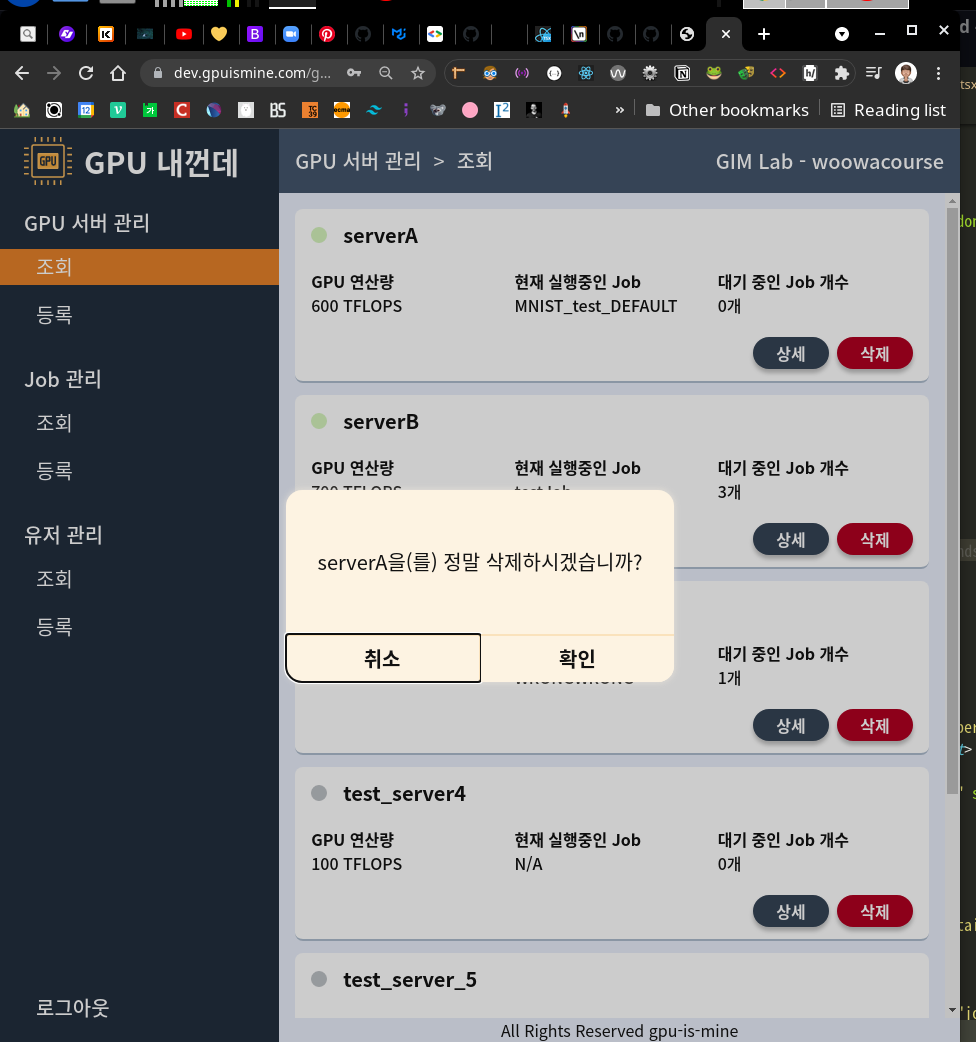This screenshot has height=1042, width=976.
Task: Open the Chrome profile avatar icon
Action: click(x=905, y=73)
